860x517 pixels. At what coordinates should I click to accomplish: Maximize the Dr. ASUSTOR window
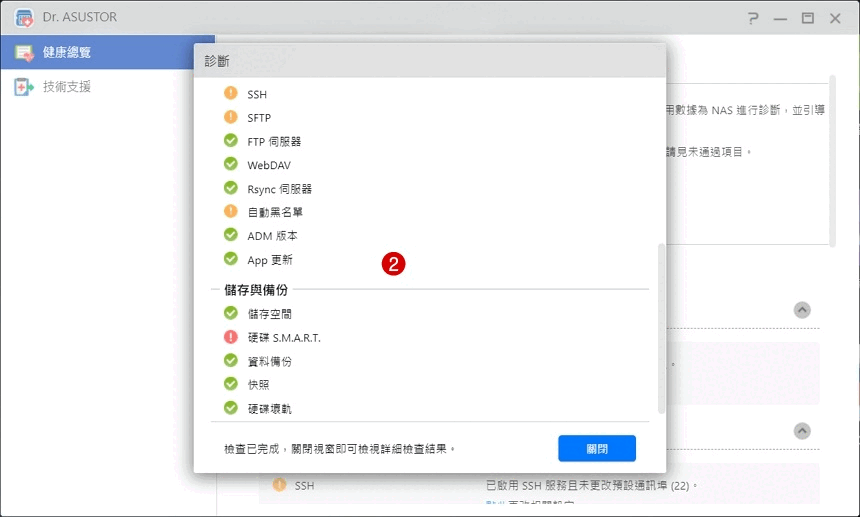pos(807,18)
